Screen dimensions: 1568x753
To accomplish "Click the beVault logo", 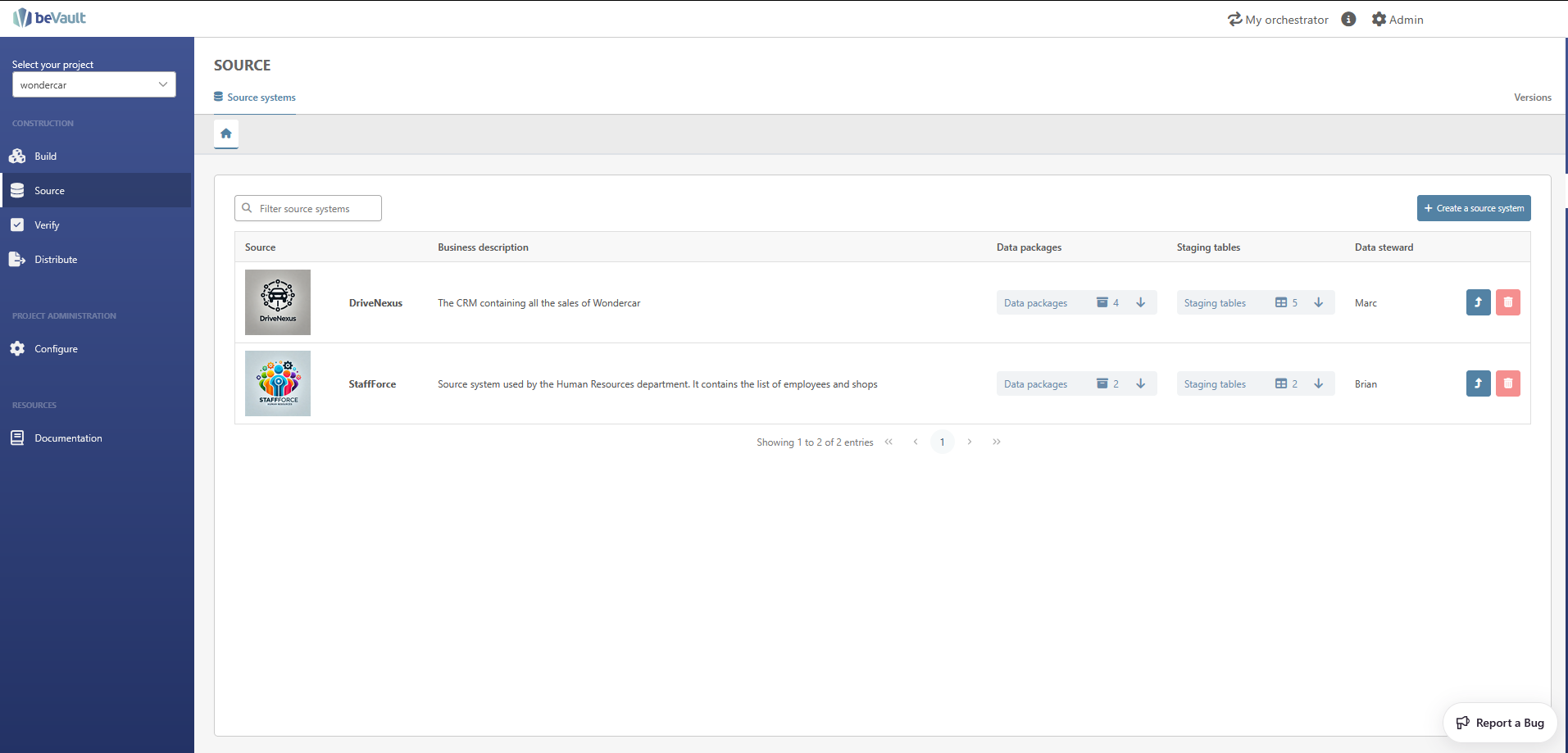I will click(x=50, y=18).
